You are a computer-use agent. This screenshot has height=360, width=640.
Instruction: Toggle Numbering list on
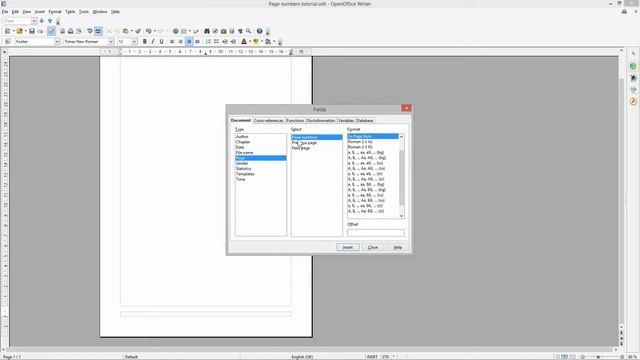(208, 42)
